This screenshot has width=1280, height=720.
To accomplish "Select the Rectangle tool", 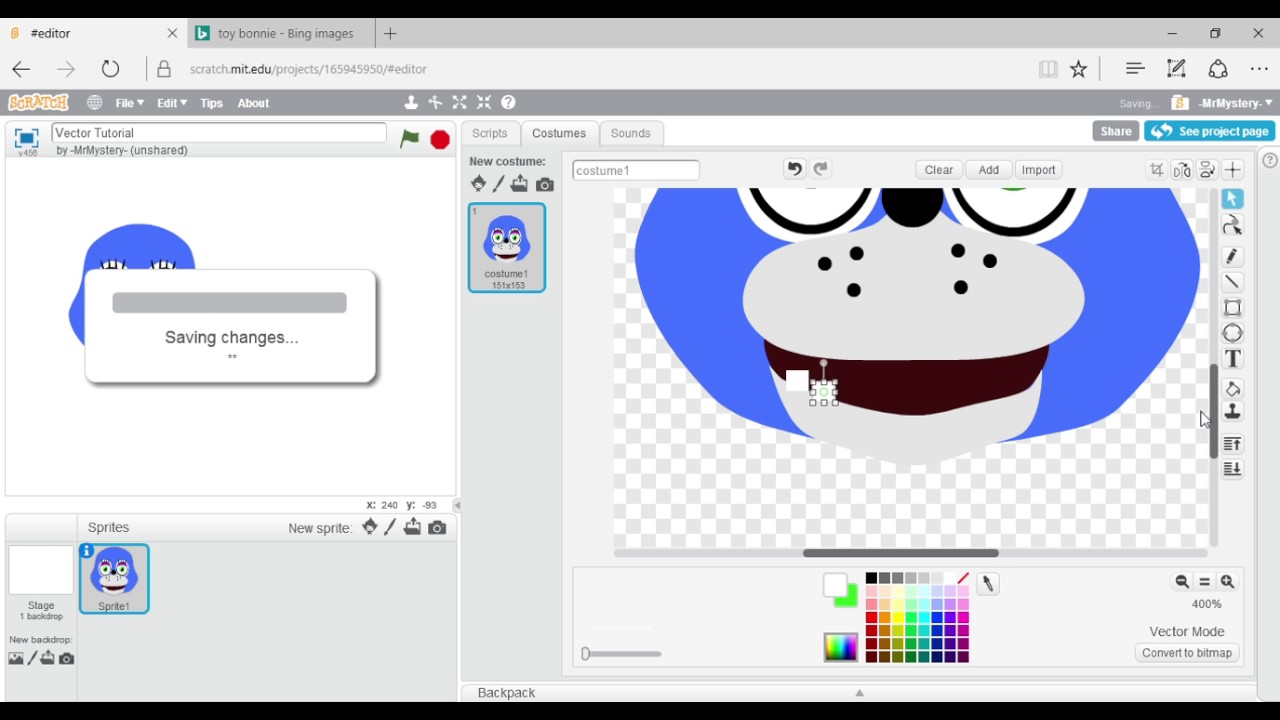I will point(1233,308).
